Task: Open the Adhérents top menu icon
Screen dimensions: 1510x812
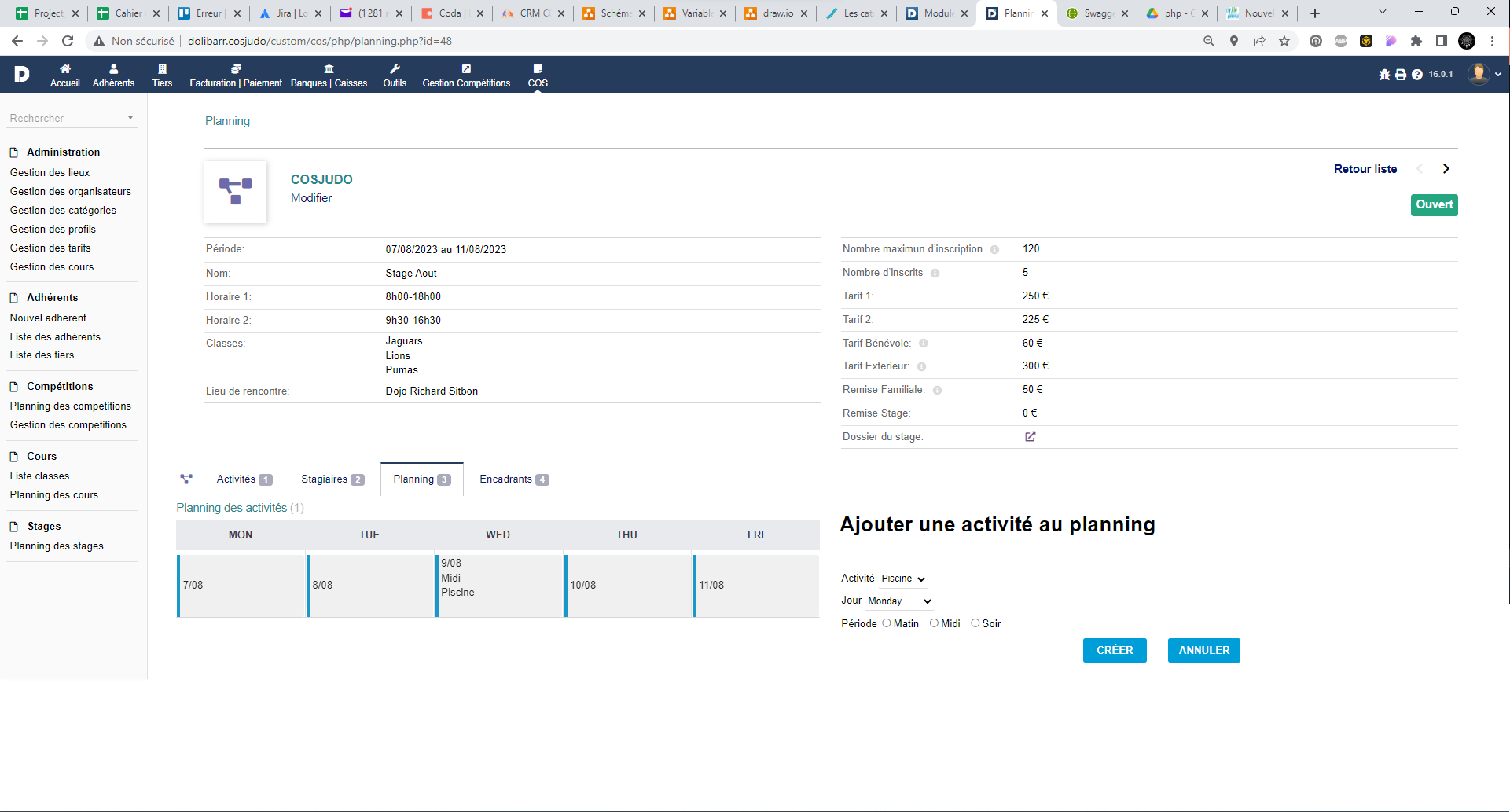Action: tap(113, 69)
